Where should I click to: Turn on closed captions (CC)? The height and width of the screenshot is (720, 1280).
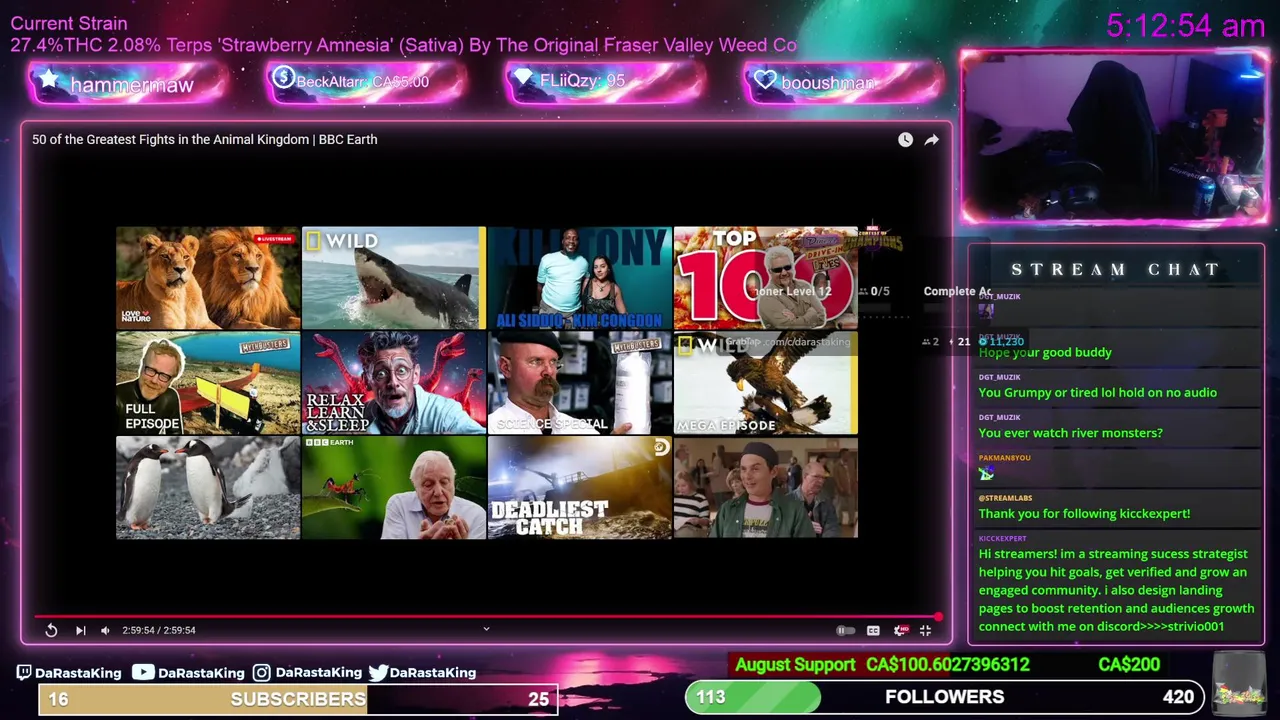[873, 630]
